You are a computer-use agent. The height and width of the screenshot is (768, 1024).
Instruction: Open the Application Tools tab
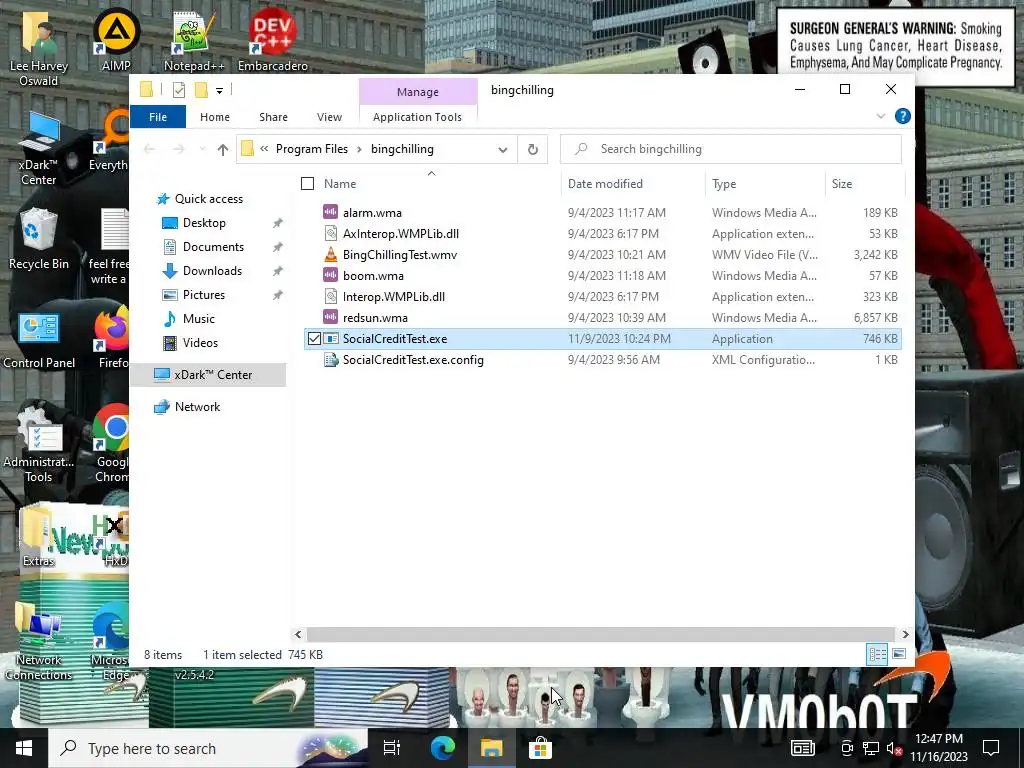click(x=417, y=117)
